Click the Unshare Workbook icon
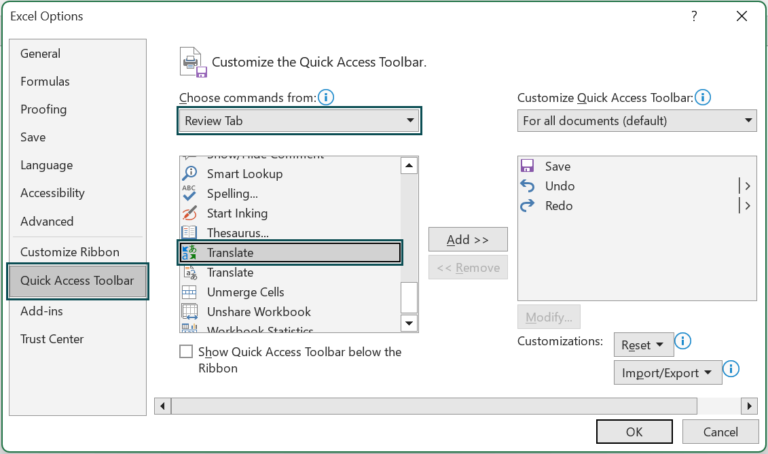 click(190, 311)
